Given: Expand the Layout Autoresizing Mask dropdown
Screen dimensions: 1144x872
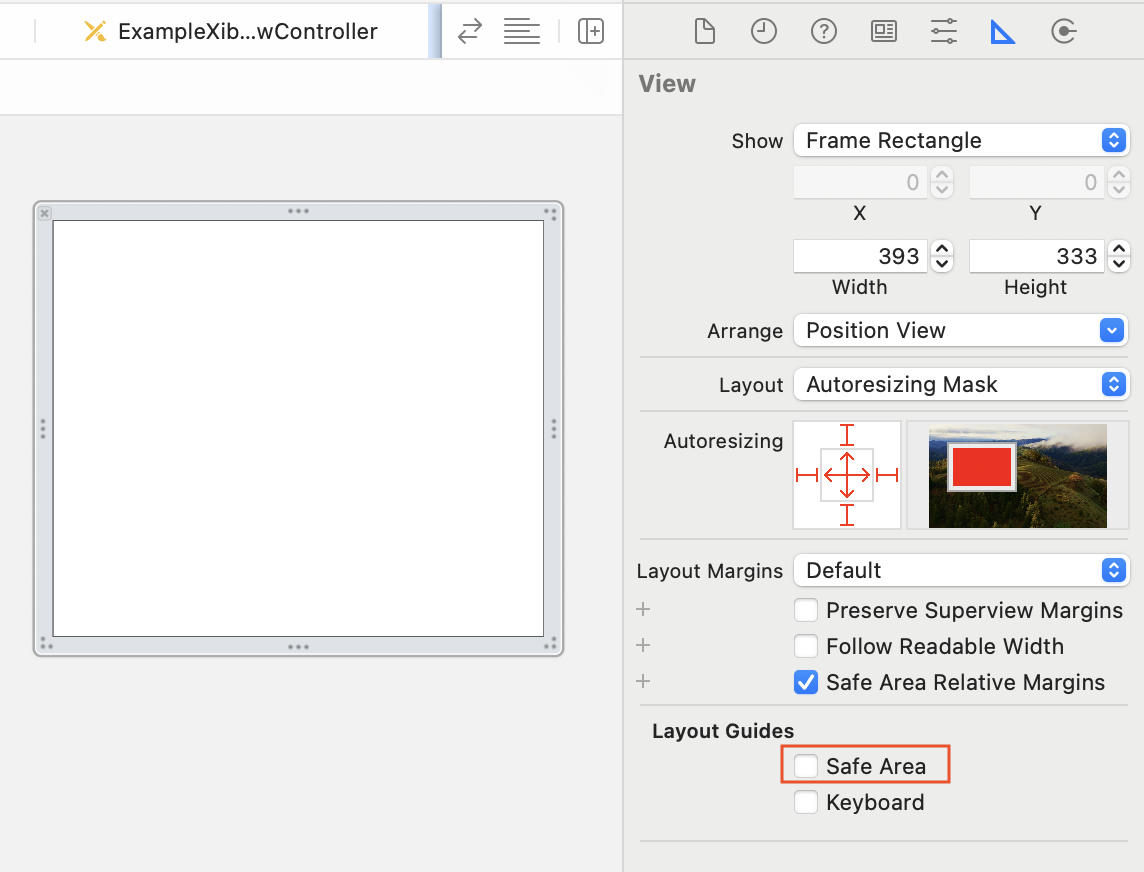Looking at the screenshot, I should [960, 384].
